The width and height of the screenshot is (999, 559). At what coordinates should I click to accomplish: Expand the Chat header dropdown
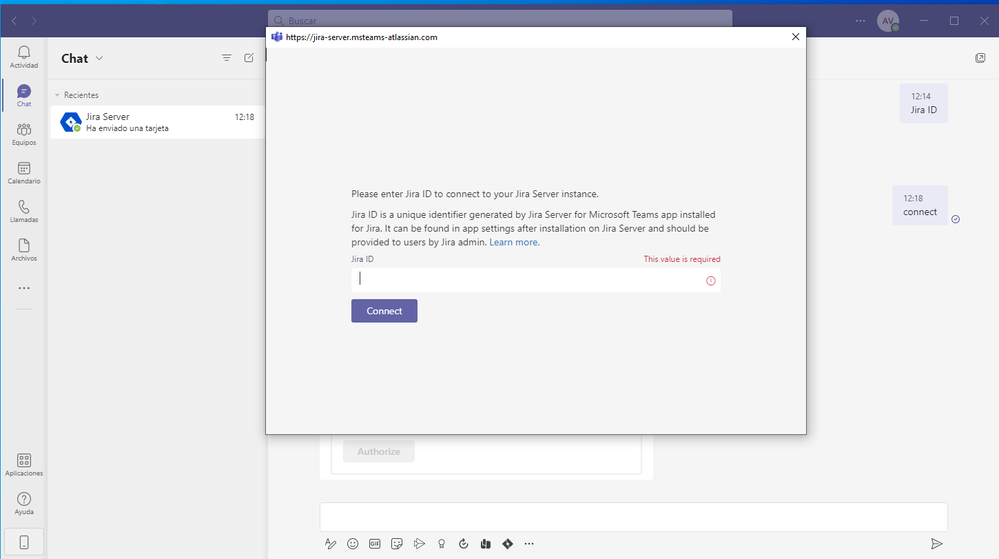click(99, 58)
